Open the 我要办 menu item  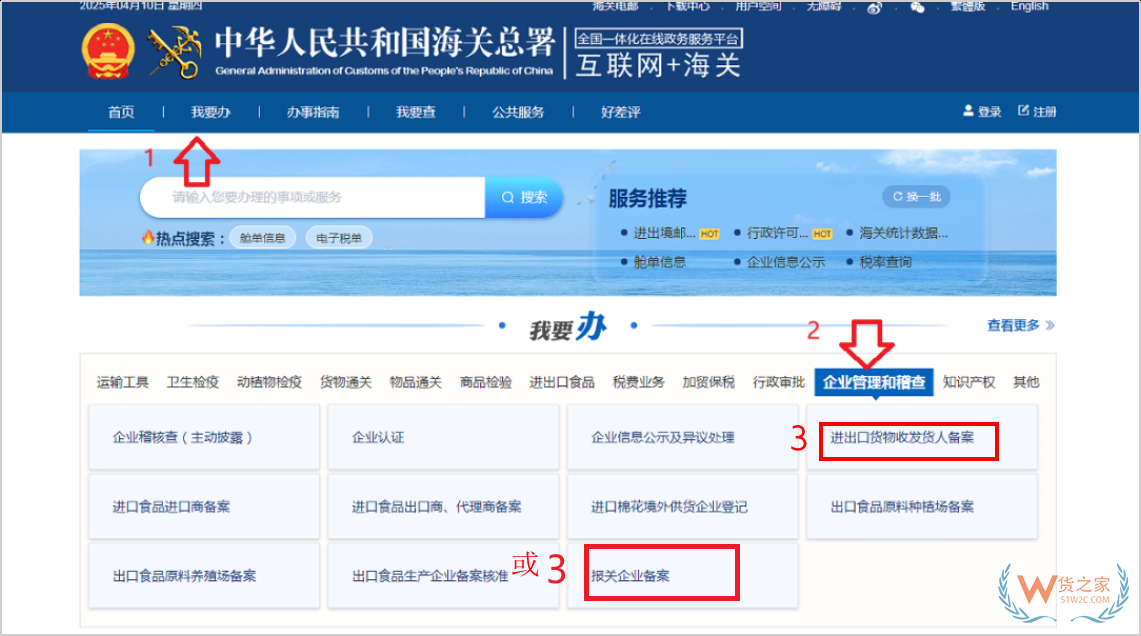click(x=211, y=112)
